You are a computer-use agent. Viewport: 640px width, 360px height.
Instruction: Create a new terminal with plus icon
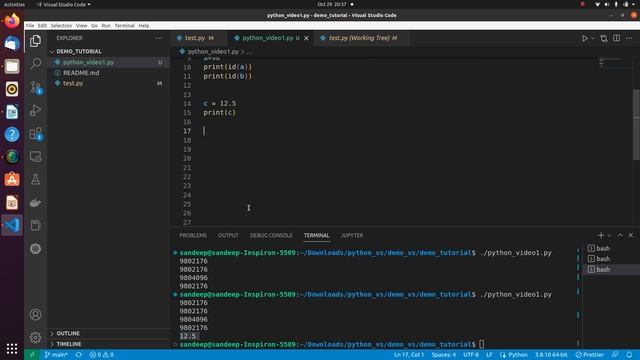tap(600, 236)
